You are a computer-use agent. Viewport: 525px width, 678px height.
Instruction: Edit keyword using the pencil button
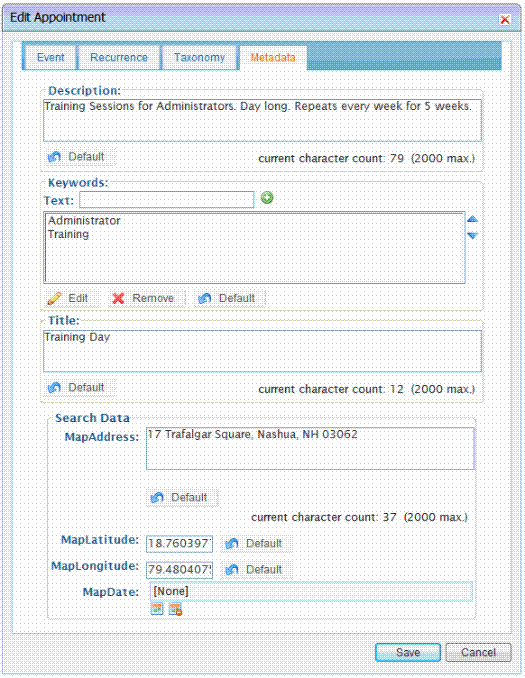pyautogui.click(x=67, y=298)
